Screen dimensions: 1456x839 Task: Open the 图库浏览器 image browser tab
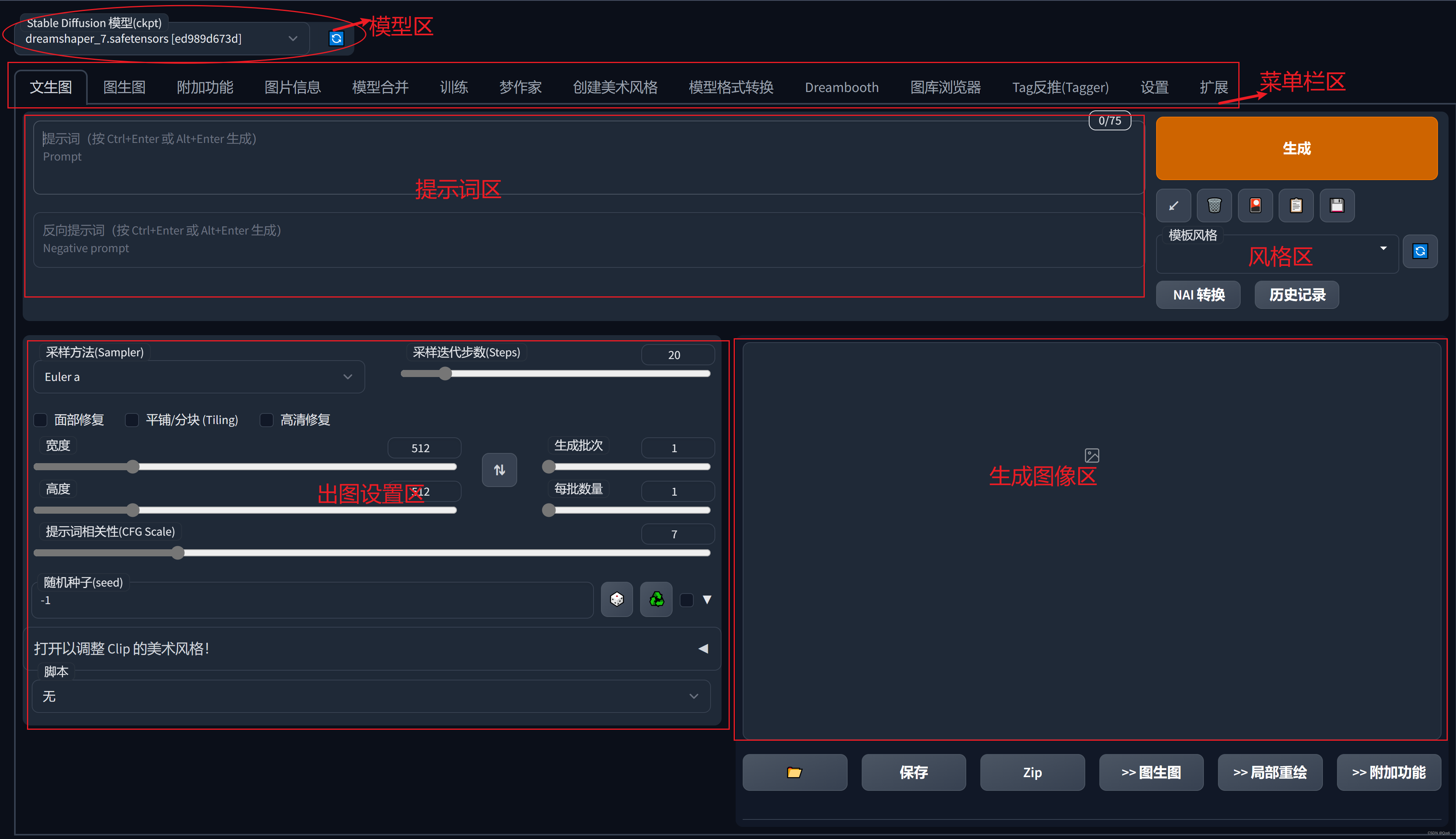tap(945, 88)
